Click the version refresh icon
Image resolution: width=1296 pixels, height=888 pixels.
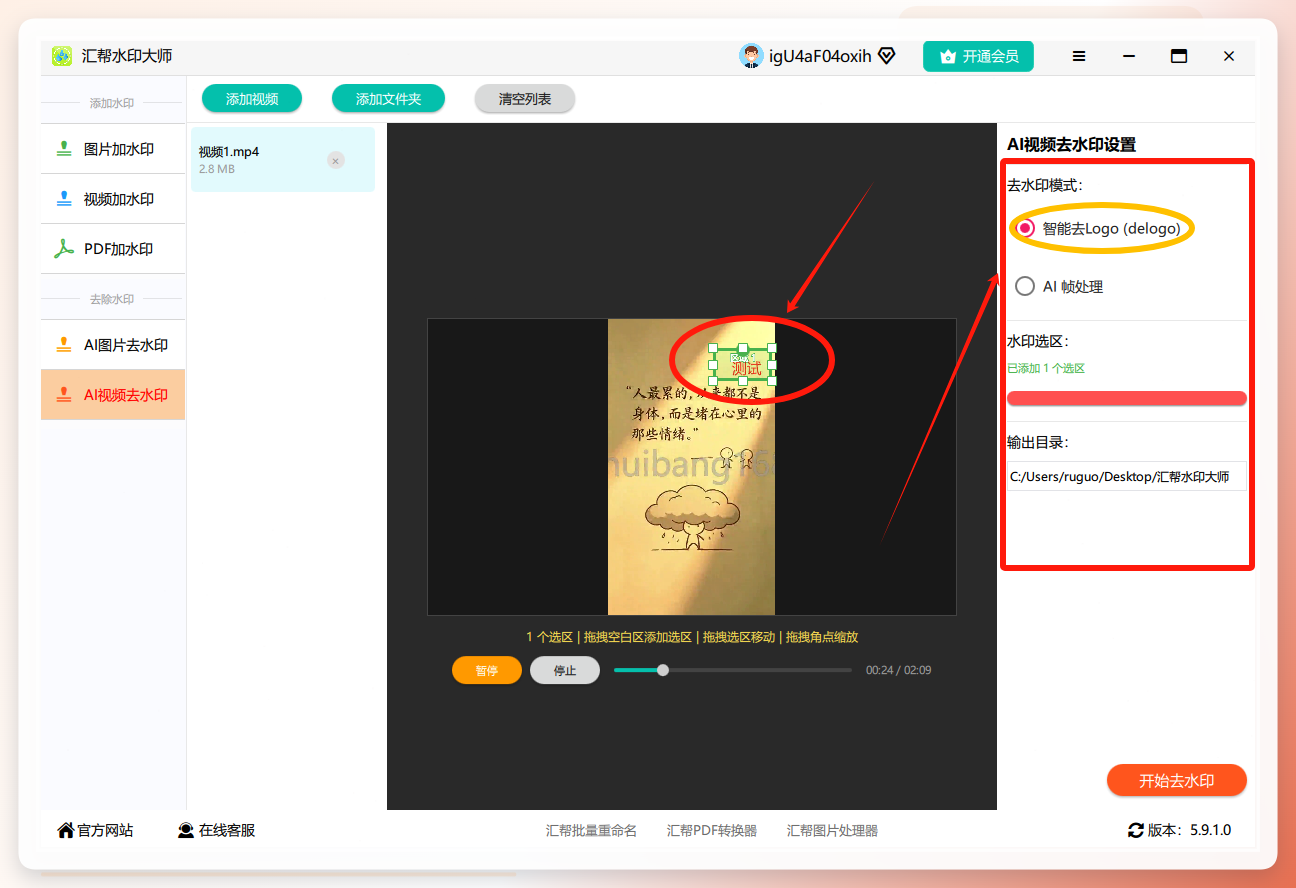click(x=1135, y=830)
